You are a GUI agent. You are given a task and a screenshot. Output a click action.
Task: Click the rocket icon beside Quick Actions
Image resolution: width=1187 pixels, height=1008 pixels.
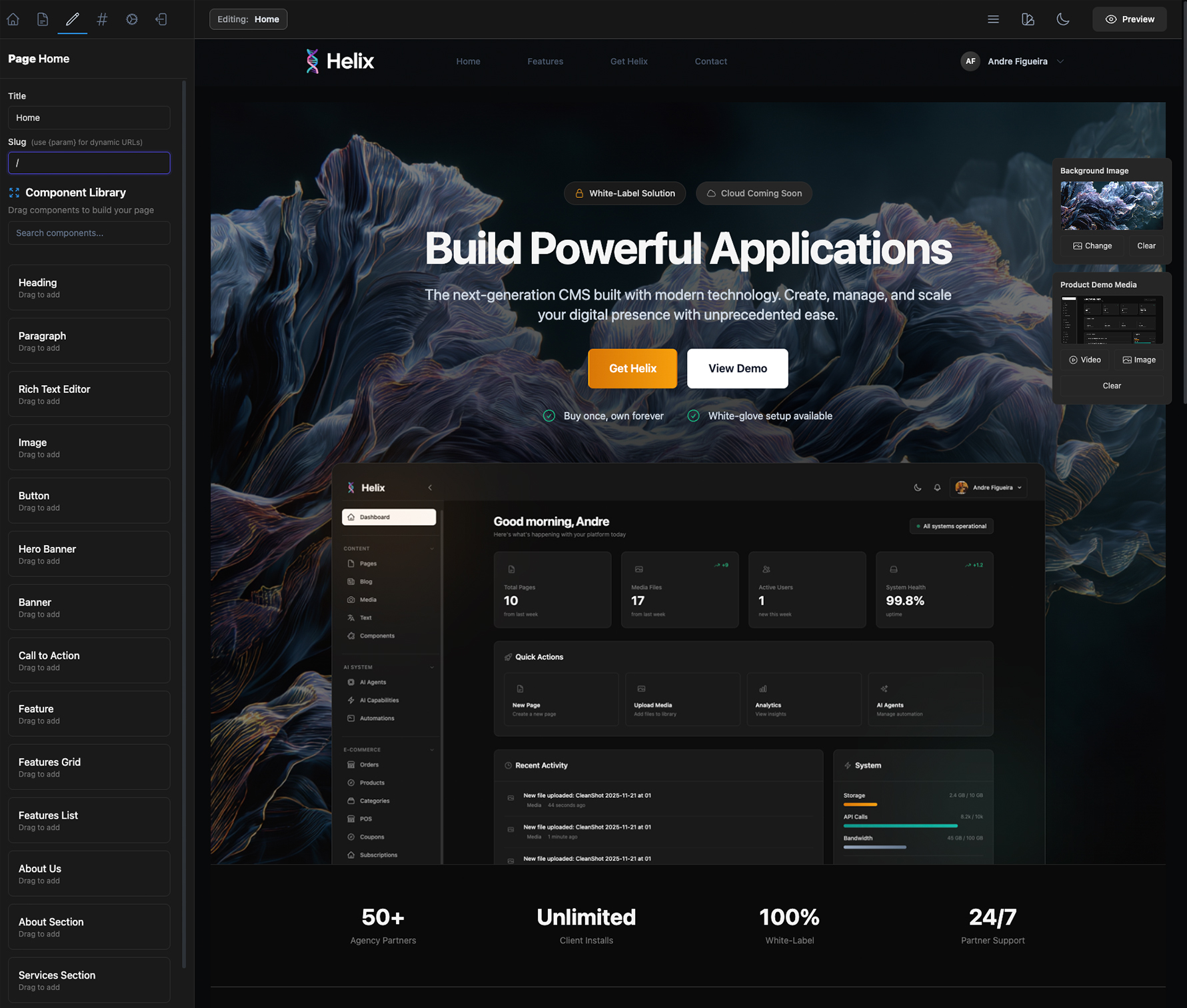(x=509, y=657)
